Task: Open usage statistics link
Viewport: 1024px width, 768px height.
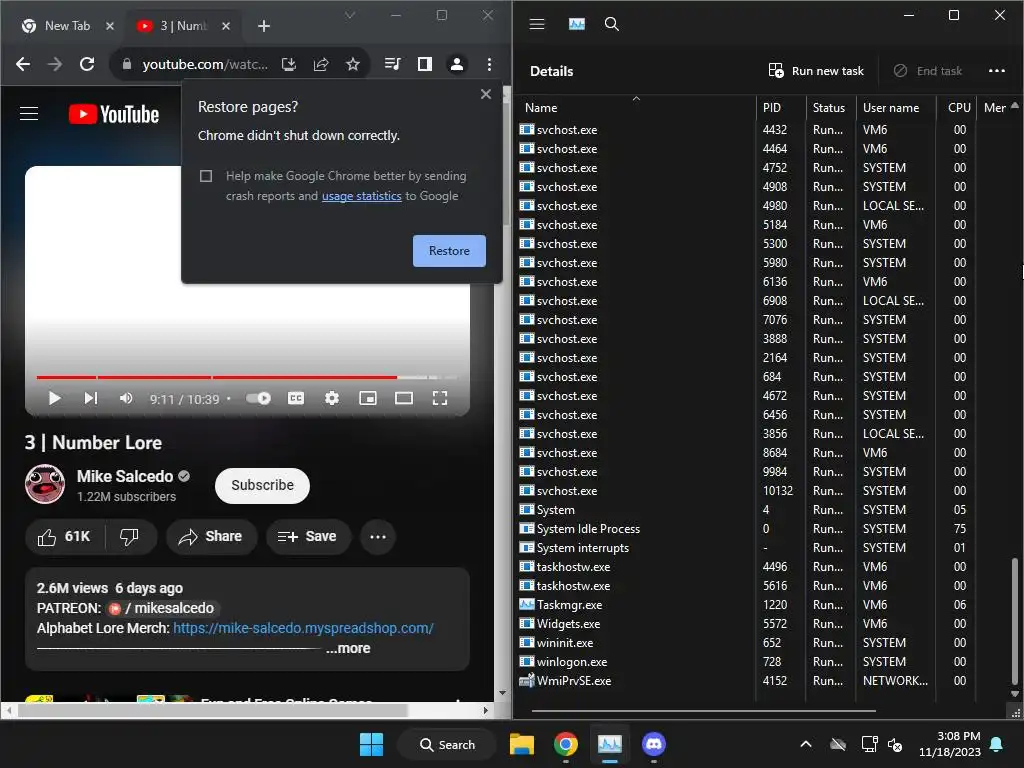Action: pyautogui.click(x=361, y=196)
